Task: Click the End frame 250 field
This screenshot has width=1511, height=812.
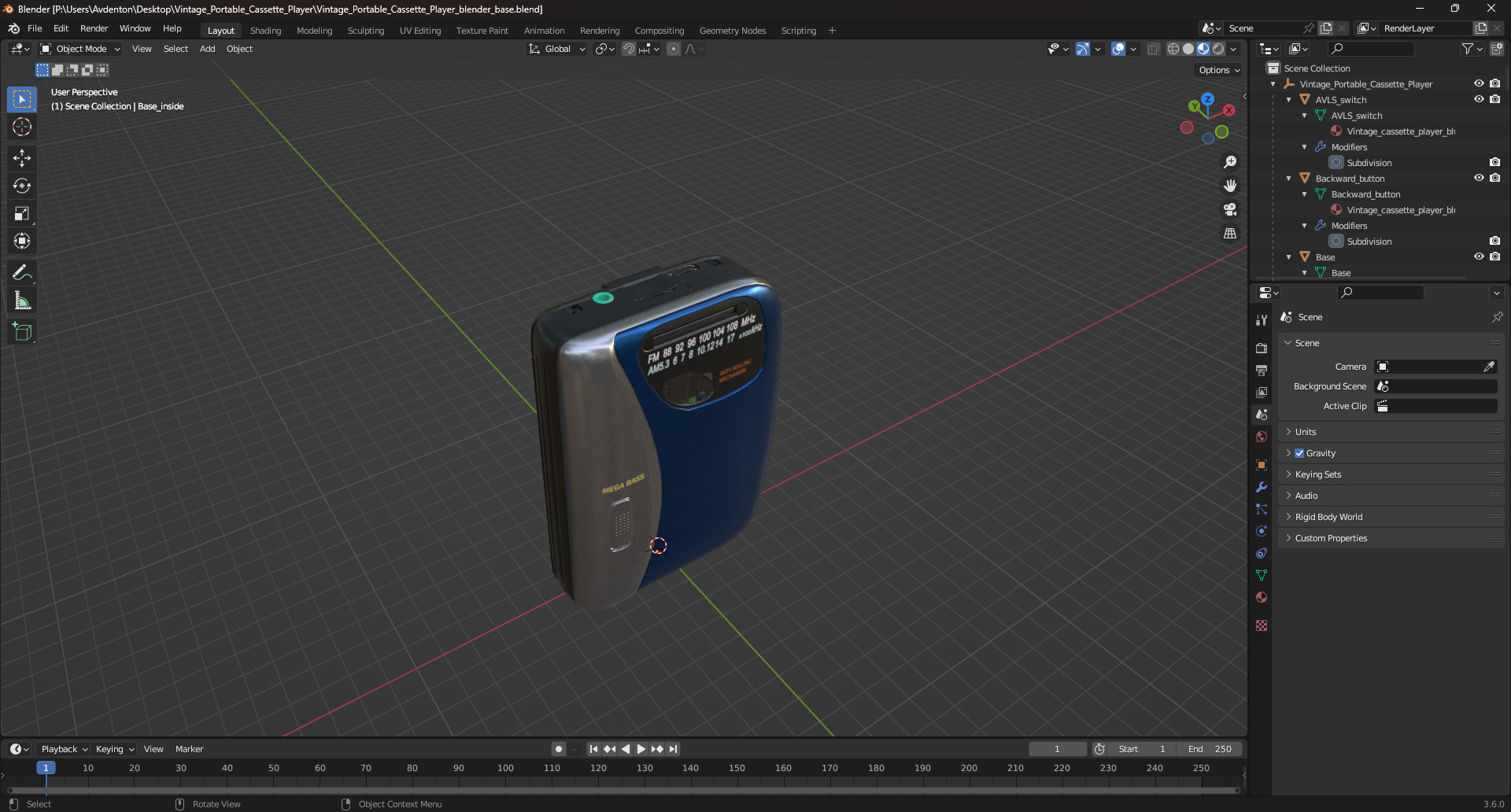Action: pos(1211,749)
